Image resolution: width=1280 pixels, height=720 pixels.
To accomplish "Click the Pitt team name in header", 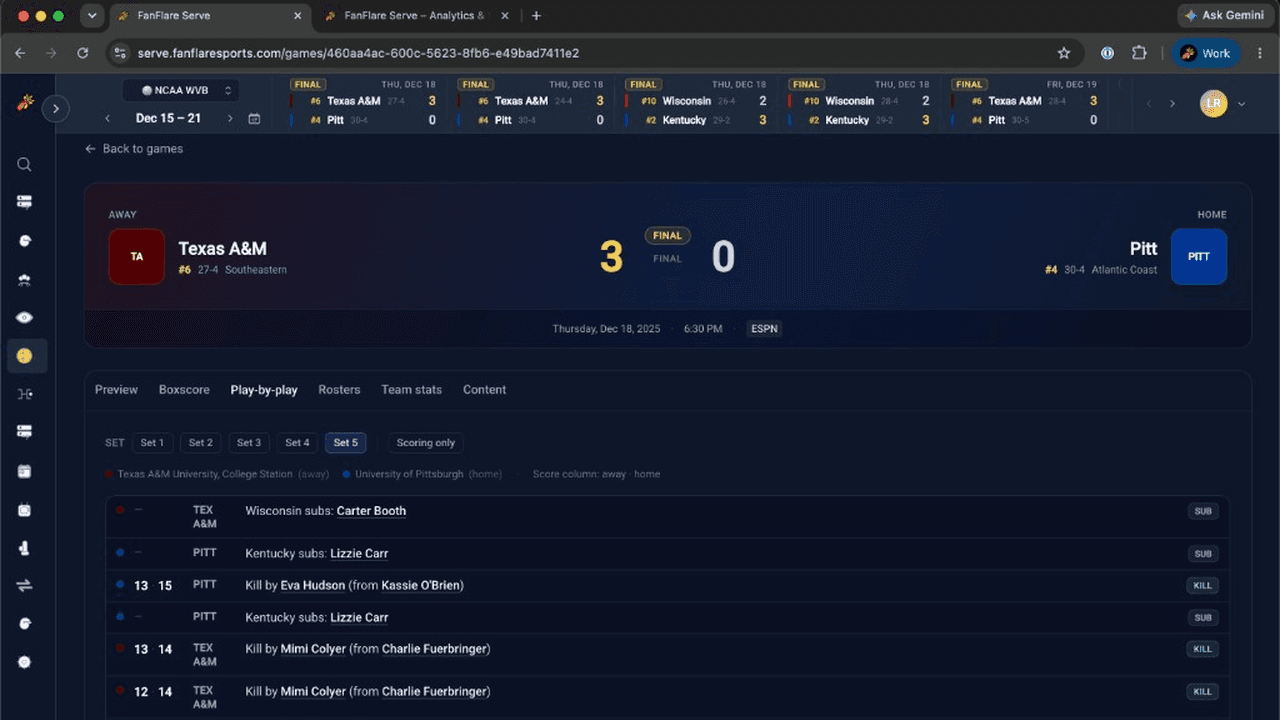I will [1143, 249].
